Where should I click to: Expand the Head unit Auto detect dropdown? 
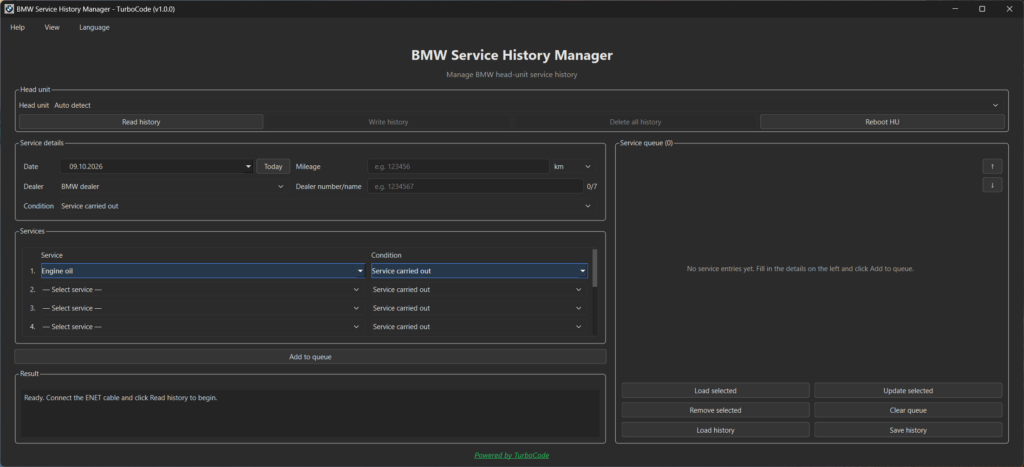[526, 105]
